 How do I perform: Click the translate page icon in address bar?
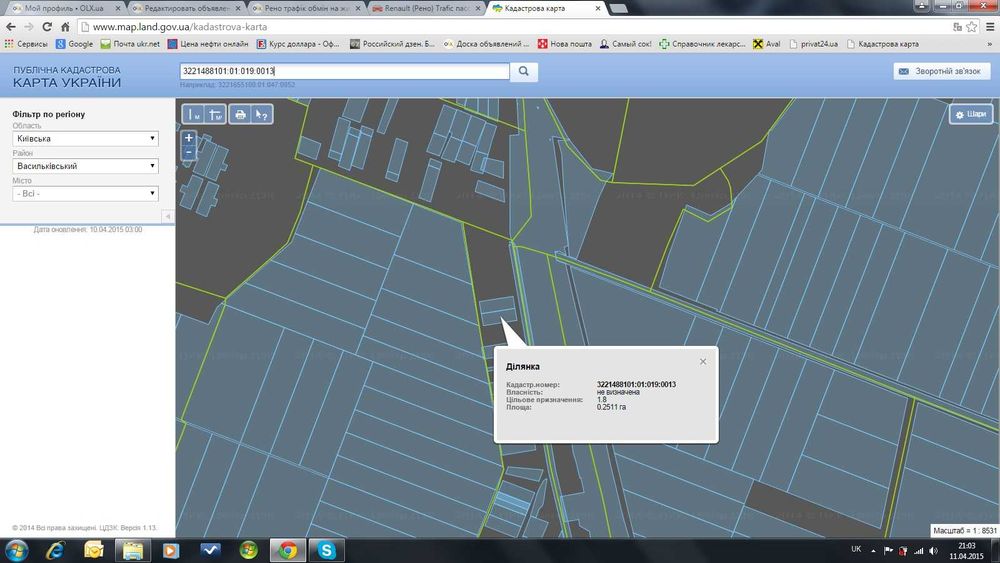pos(957,27)
